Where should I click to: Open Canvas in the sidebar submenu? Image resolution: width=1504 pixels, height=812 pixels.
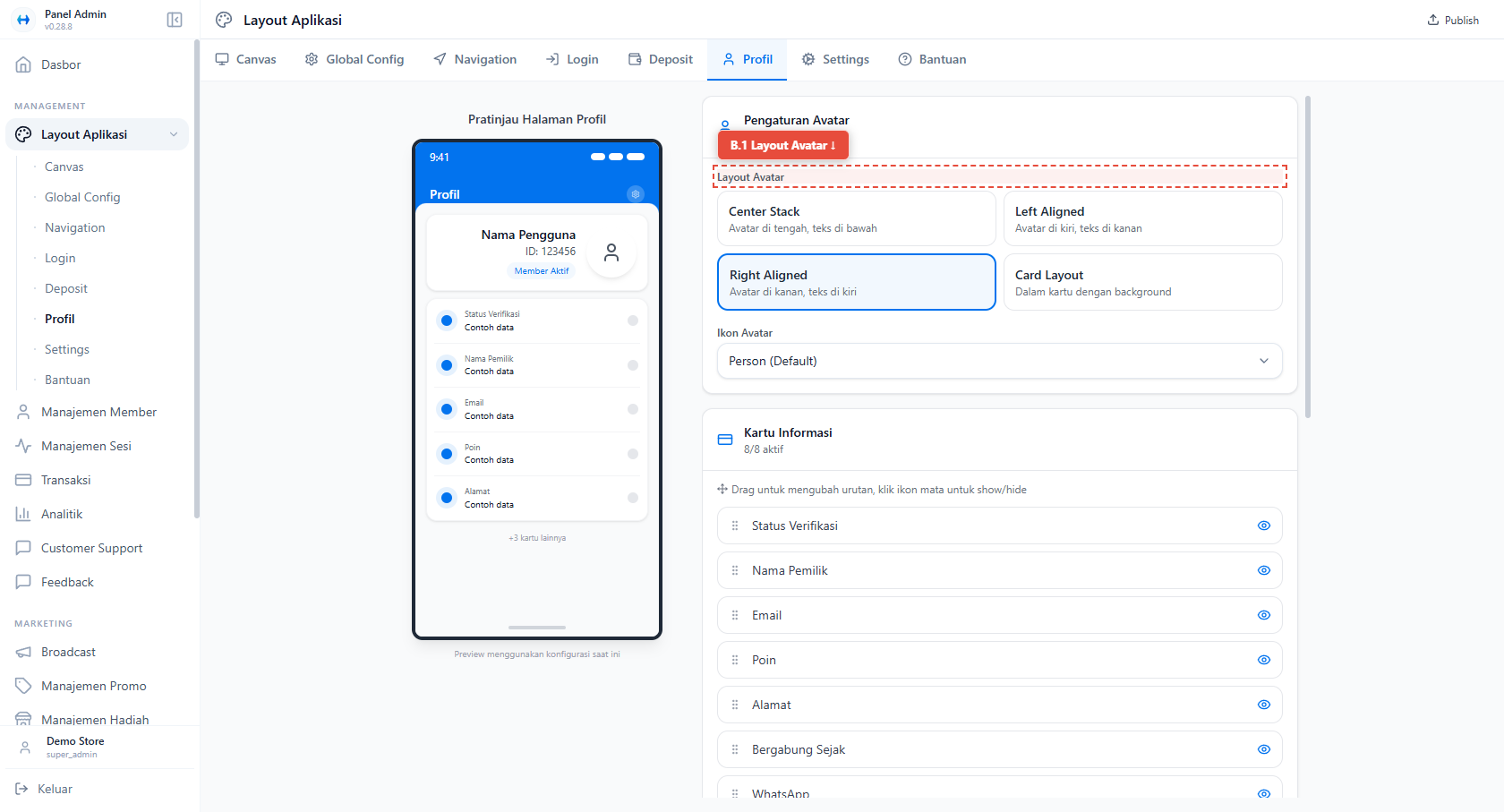(64, 167)
